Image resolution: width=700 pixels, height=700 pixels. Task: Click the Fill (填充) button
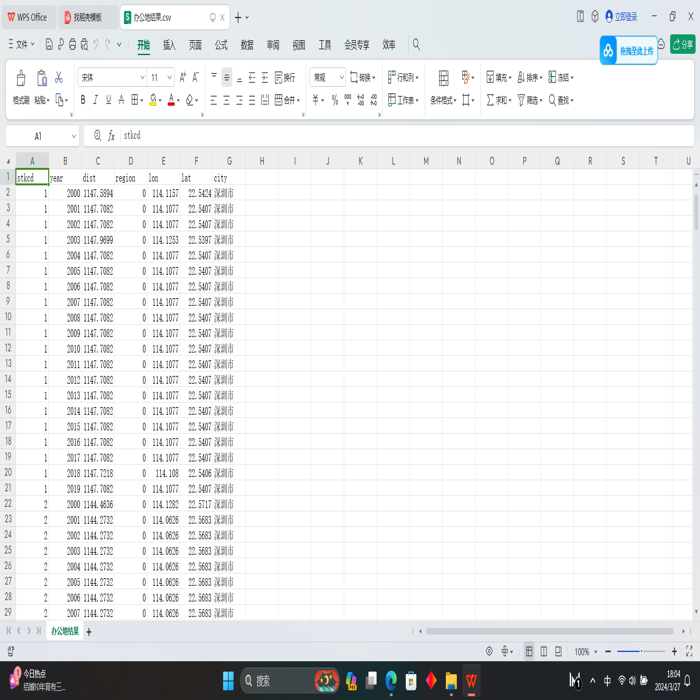(x=499, y=78)
